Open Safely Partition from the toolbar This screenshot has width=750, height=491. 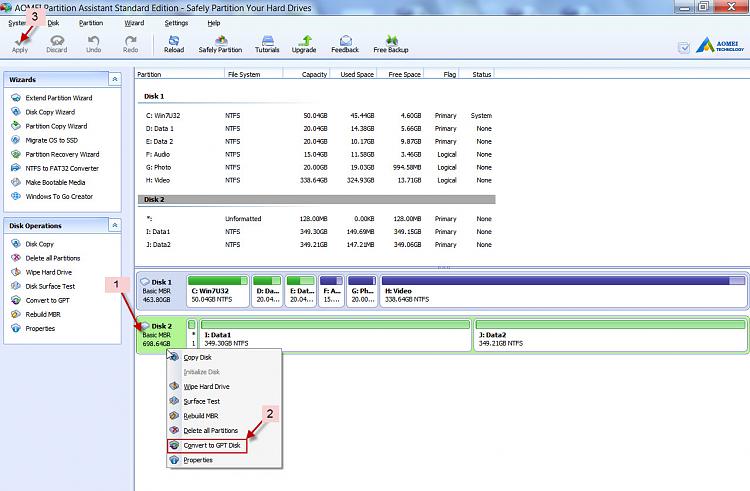220,44
